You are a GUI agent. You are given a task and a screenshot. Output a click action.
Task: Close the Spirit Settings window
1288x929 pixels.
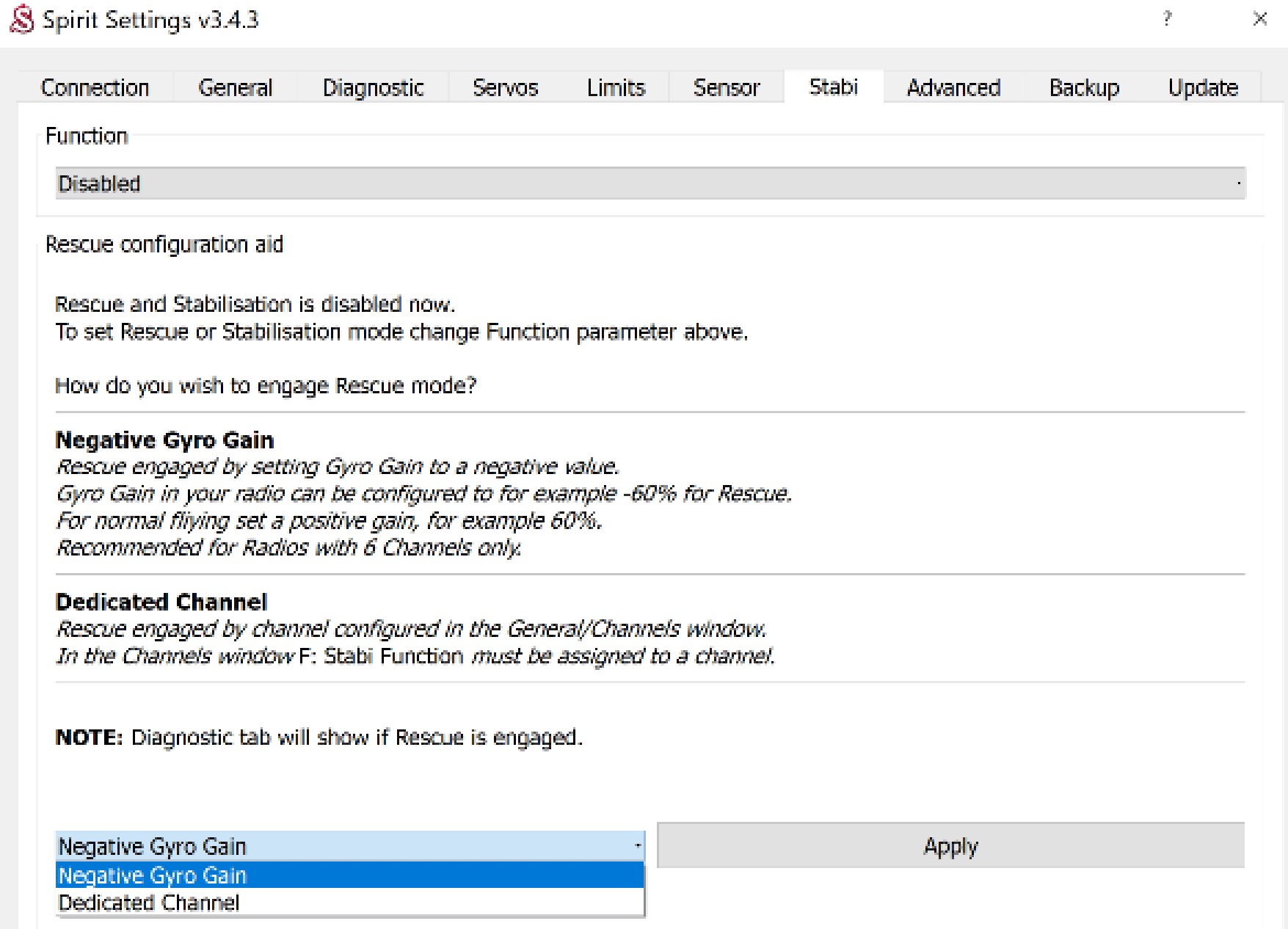tap(1259, 19)
